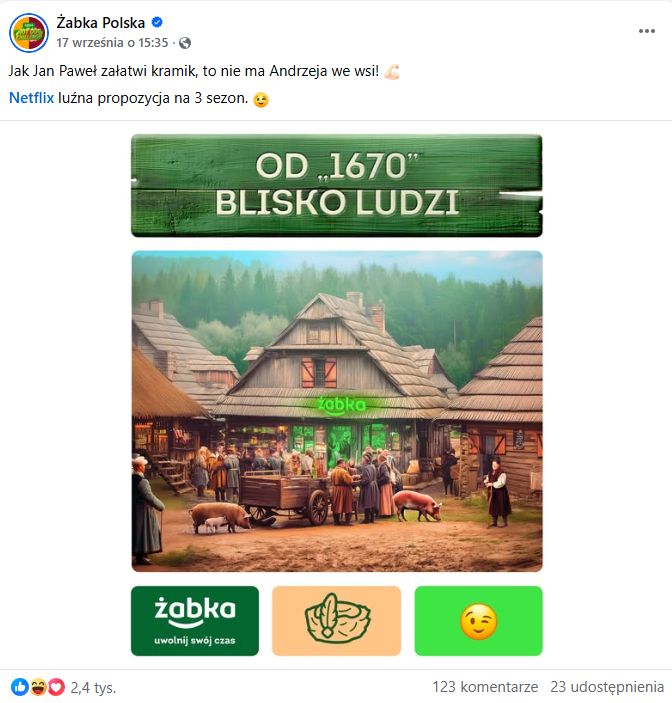Click the red heart Love reaction icon
The height and width of the screenshot is (703, 672).
pos(56,687)
